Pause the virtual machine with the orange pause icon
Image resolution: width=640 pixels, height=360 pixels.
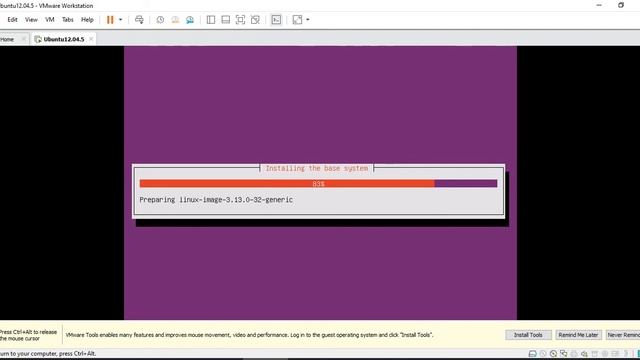click(x=110, y=20)
